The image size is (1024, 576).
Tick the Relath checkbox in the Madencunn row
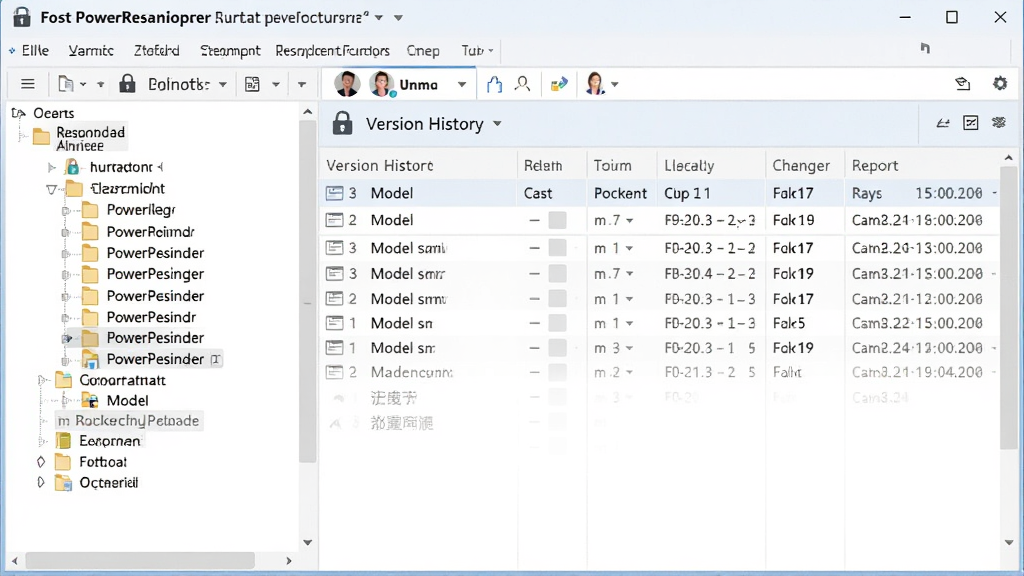[557, 372]
